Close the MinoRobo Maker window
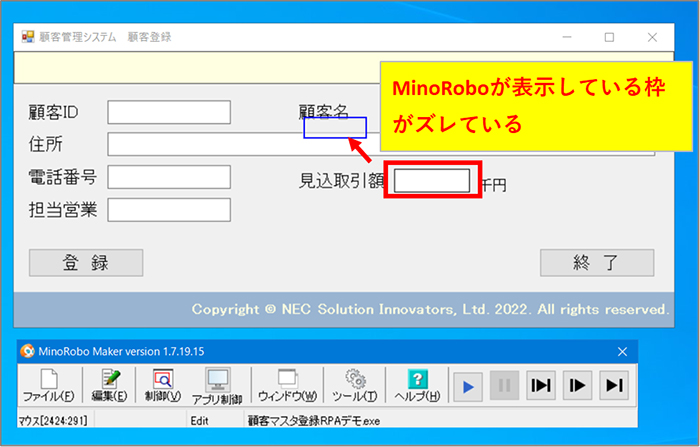This screenshot has height=447, width=700. pos(621,351)
